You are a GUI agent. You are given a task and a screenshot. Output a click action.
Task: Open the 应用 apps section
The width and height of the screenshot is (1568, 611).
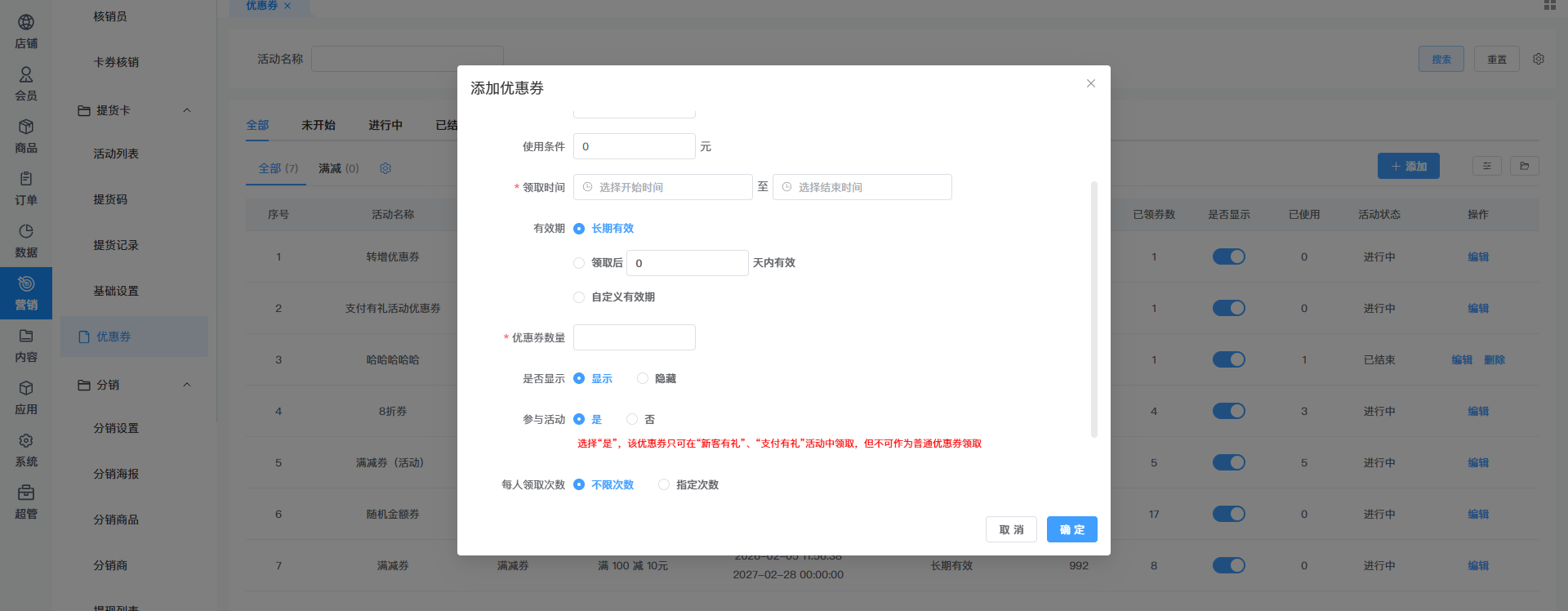26,398
